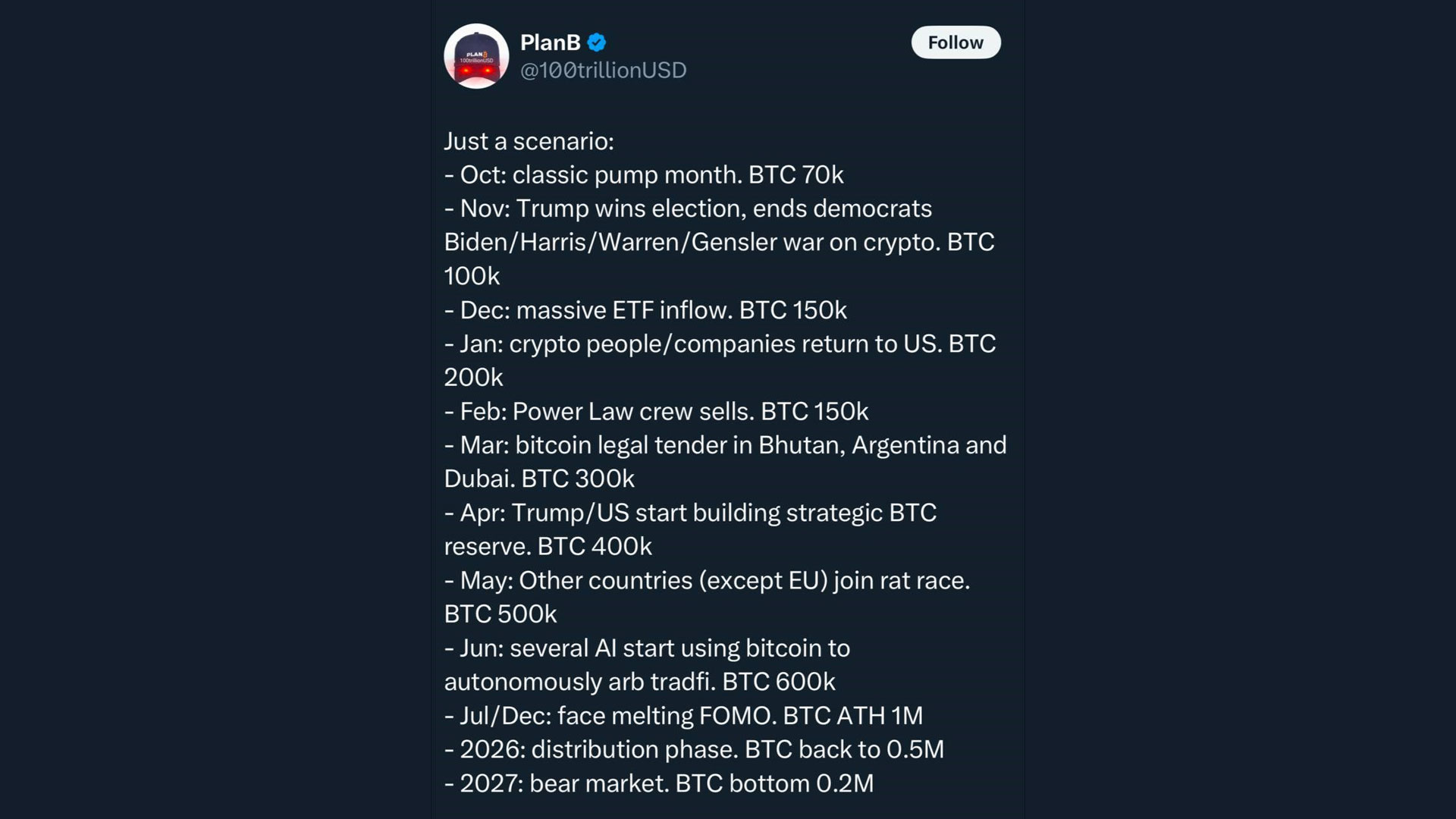Click the 'autonomously arb tradfi. BTC 600k' text

(639, 682)
